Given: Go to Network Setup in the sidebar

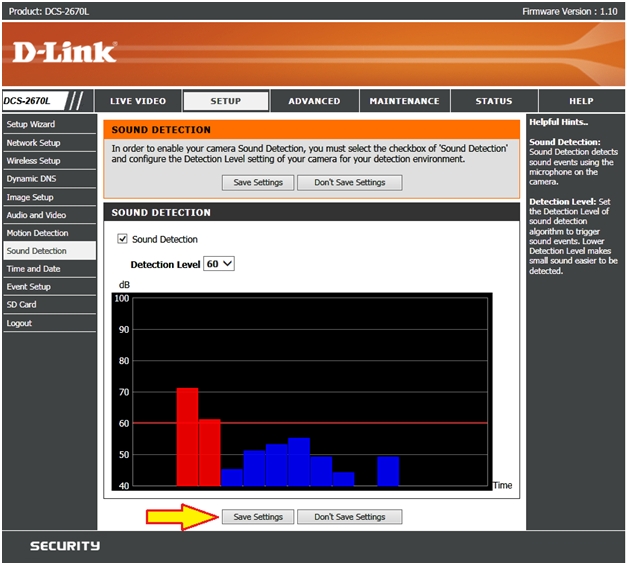Looking at the screenshot, I should tap(33, 143).
